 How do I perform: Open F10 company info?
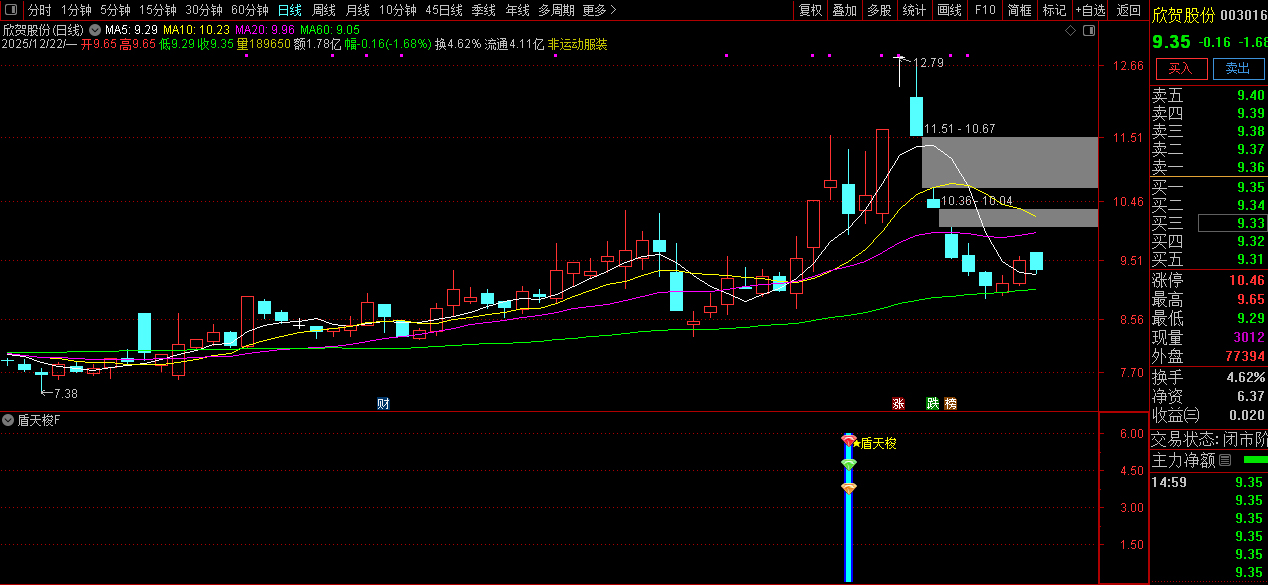point(985,10)
